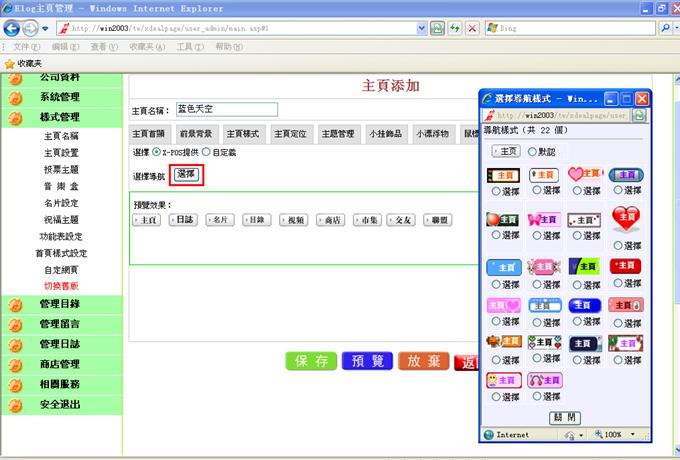Select the 自定義 radio option
Screen dimensions: 680x460
tap(207, 152)
